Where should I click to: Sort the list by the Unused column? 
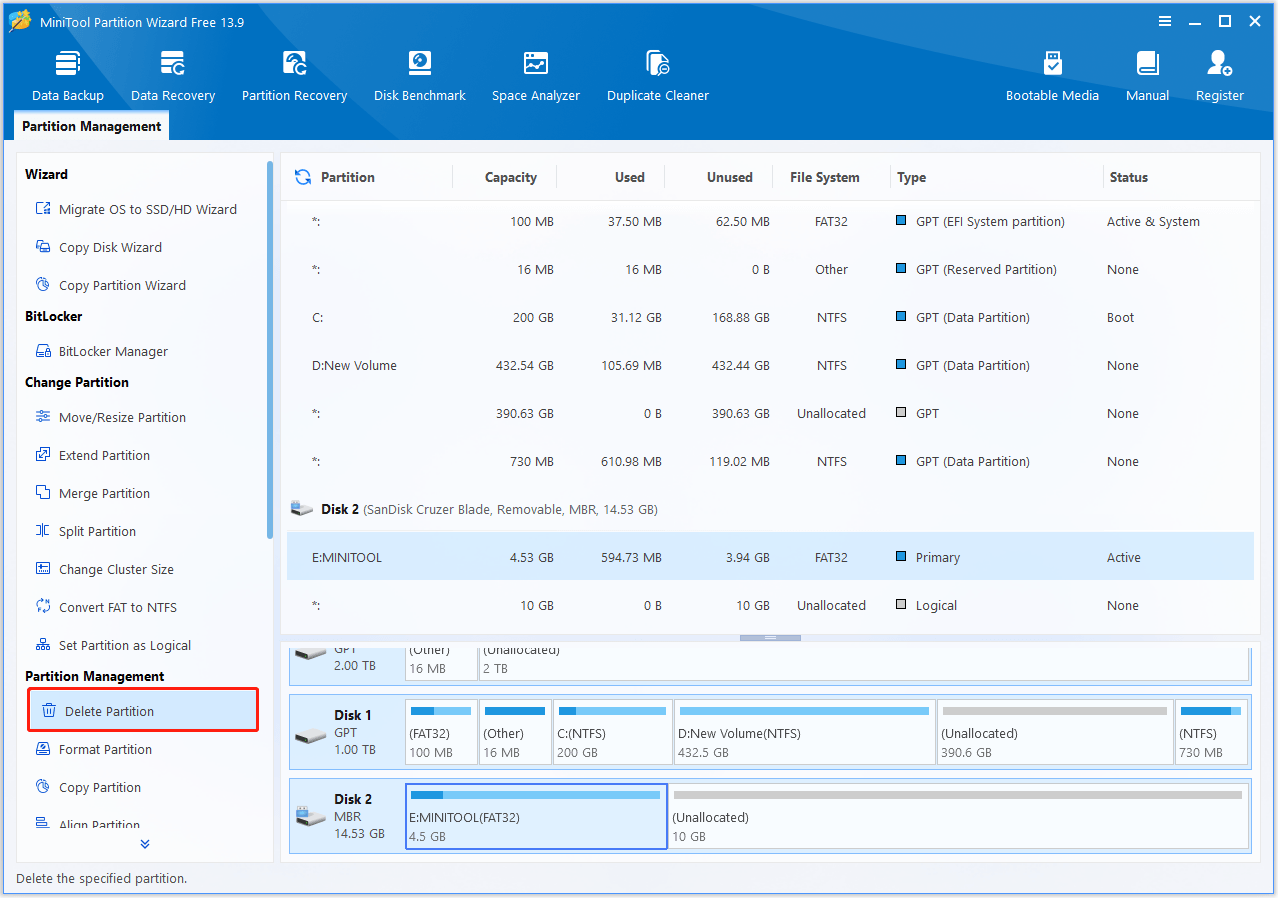click(x=729, y=177)
